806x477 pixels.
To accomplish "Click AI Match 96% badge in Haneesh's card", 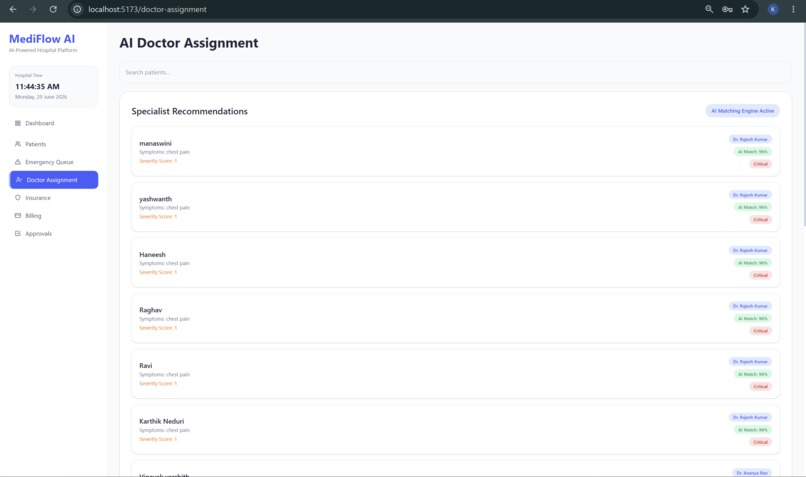I will (753, 263).
